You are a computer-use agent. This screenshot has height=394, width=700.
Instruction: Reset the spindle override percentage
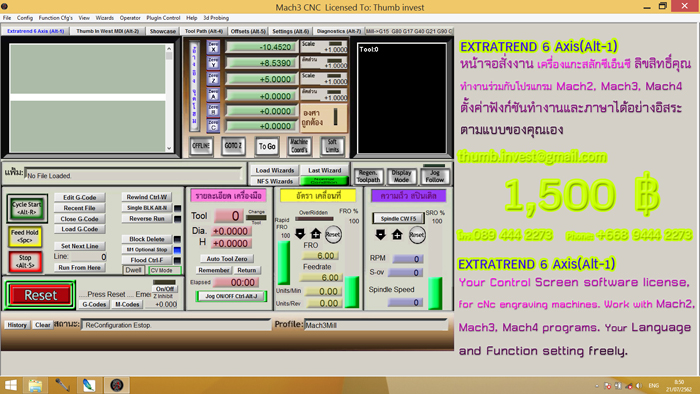[417, 235]
